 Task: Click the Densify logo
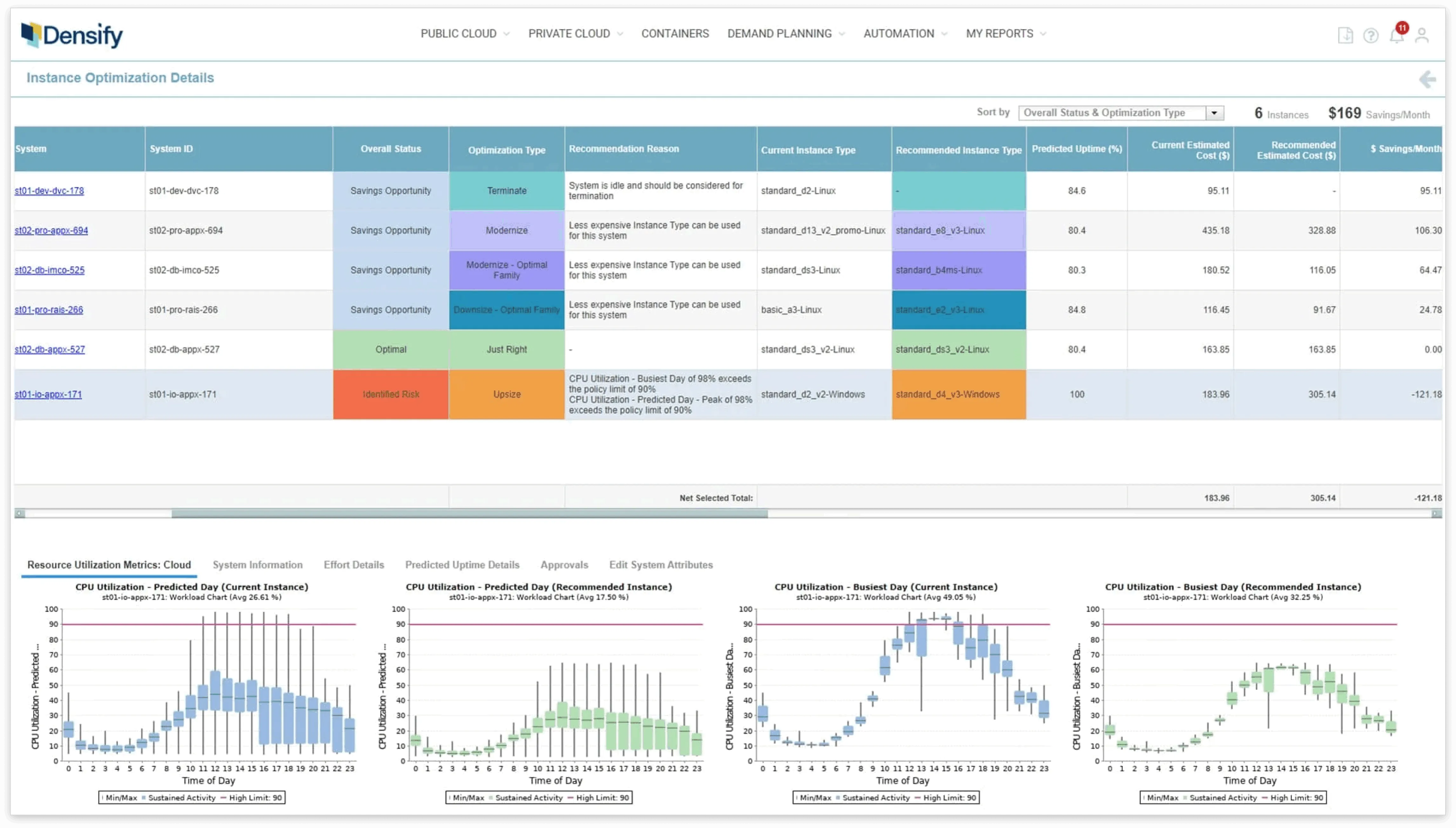[x=71, y=35]
